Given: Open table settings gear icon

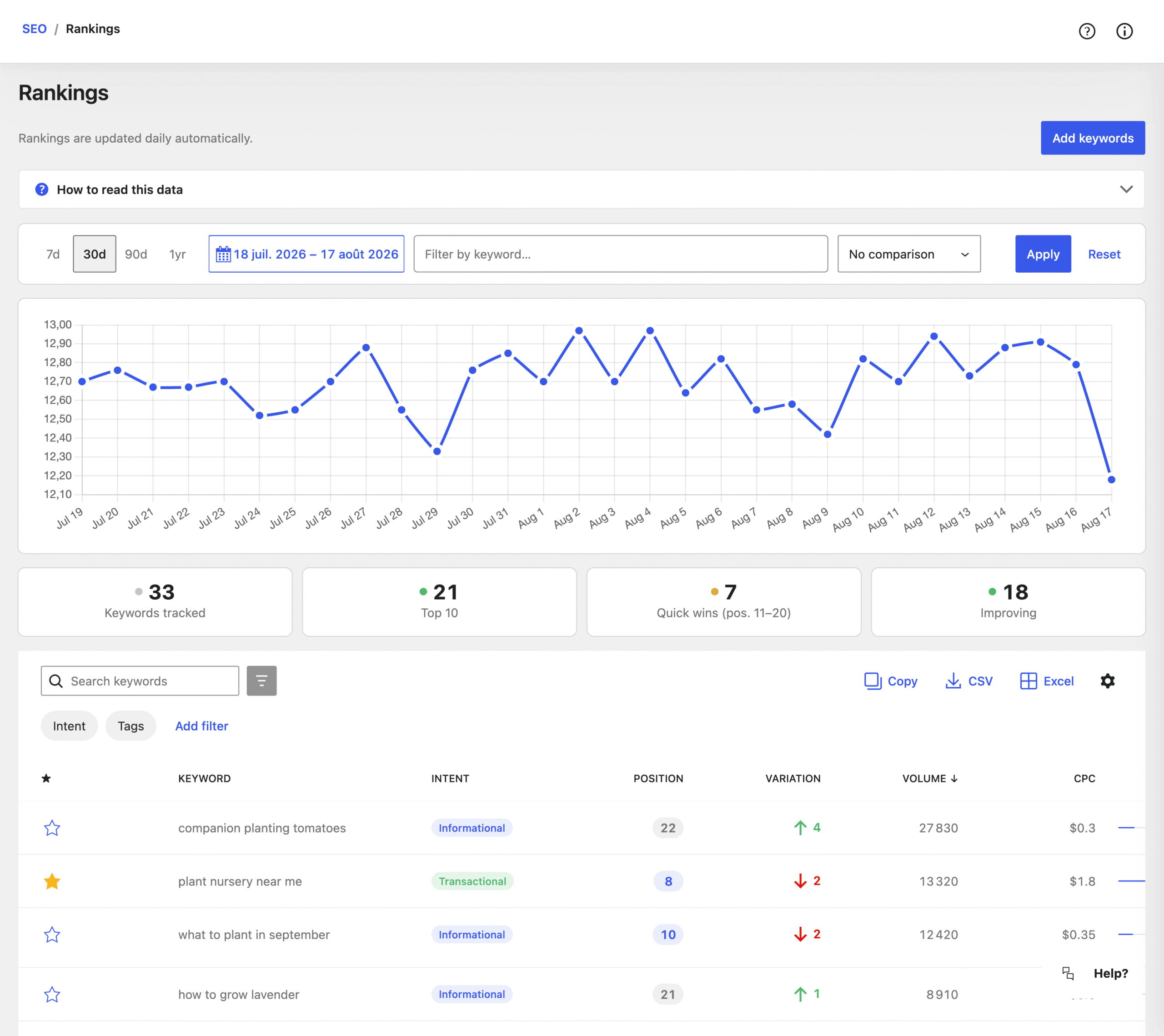Looking at the screenshot, I should [x=1108, y=681].
